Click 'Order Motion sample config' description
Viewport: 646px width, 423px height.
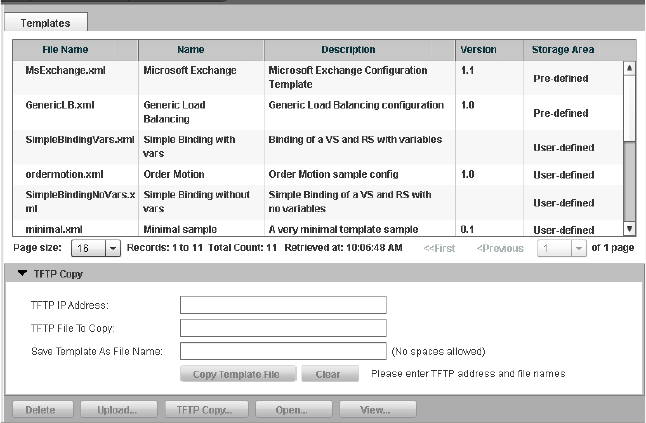[x=333, y=175]
